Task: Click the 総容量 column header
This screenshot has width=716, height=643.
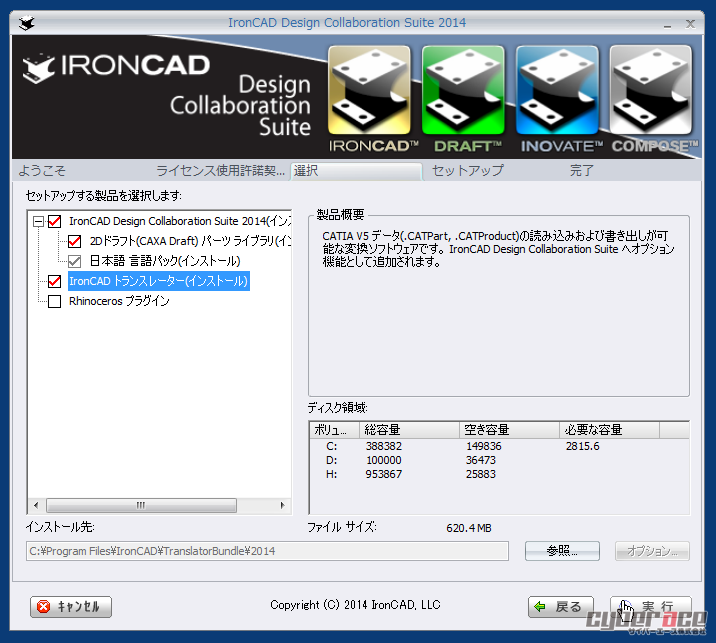Action: pos(409,430)
